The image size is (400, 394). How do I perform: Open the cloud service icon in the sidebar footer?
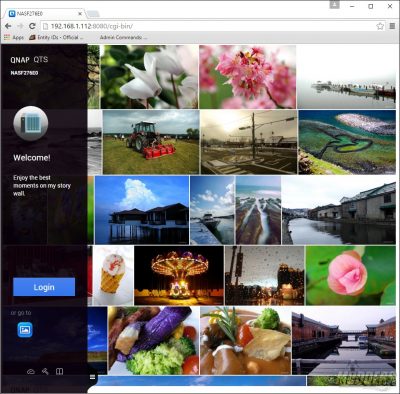(31, 372)
